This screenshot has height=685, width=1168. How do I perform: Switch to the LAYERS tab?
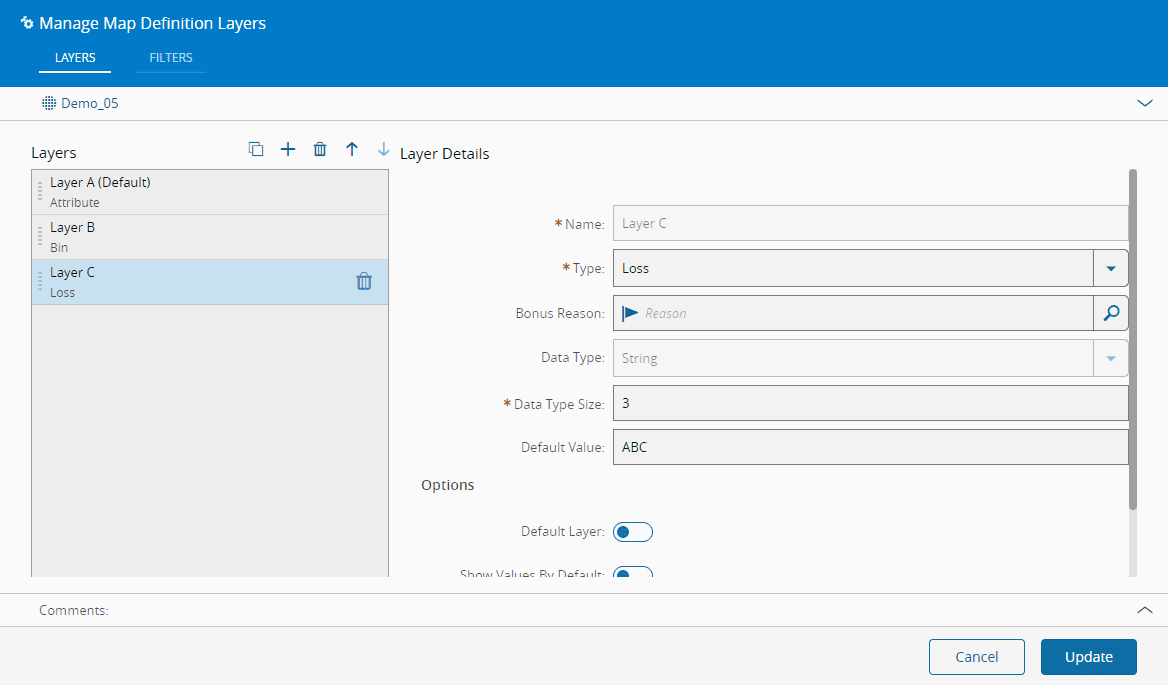point(75,58)
